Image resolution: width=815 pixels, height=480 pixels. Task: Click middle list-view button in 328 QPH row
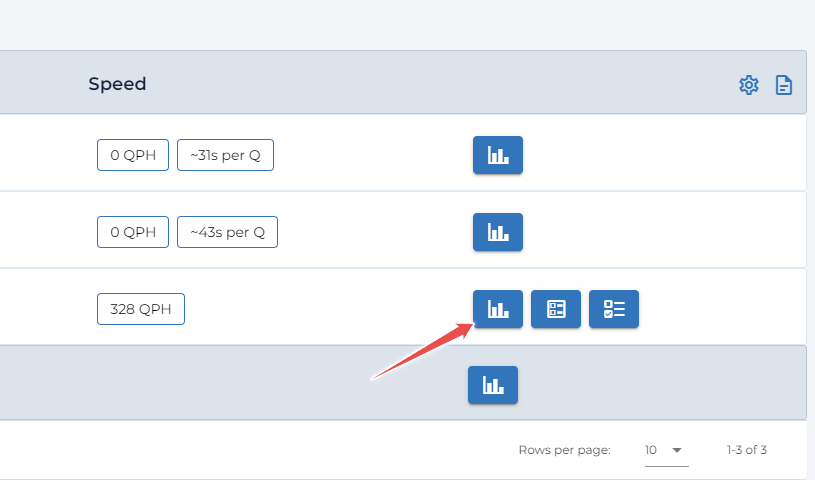[x=555, y=309]
